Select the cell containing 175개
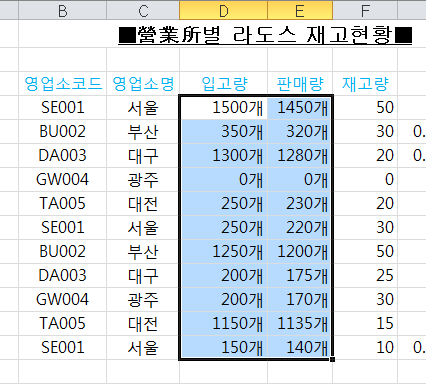426x384 pixels. 300,275
